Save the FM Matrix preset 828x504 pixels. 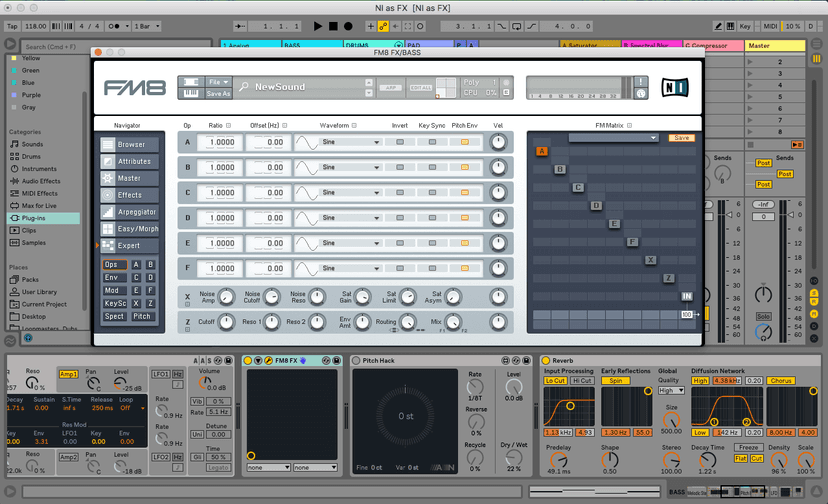pyautogui.click(x=682, y=138)
